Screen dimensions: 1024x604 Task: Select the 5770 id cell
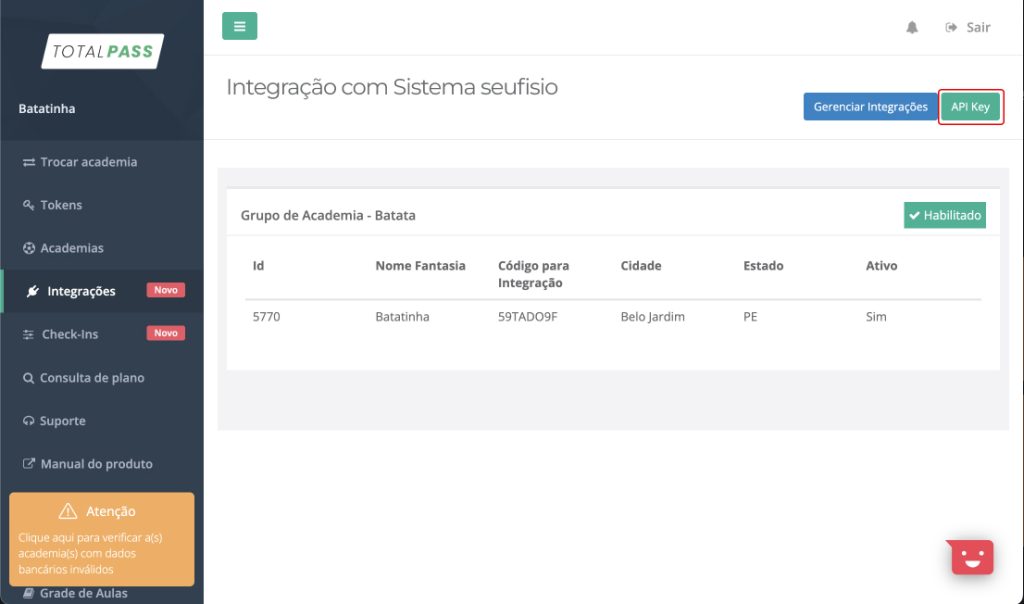coord(266,317)
